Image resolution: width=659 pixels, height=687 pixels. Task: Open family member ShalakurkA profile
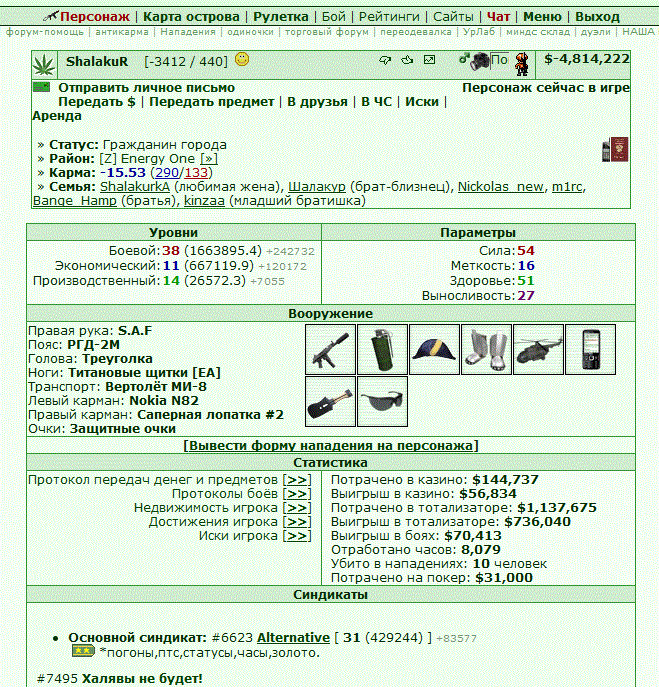(135, 187)
